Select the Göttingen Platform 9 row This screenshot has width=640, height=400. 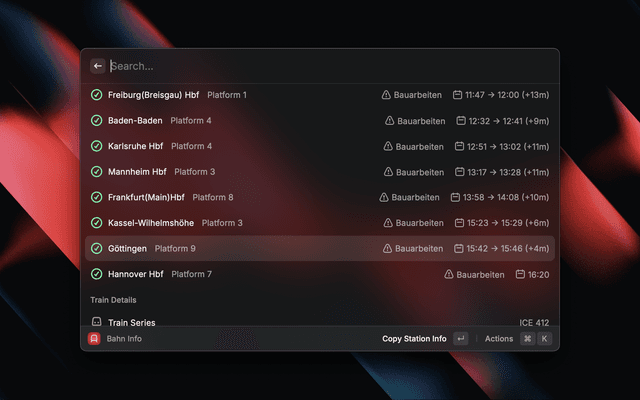[320, 248]
